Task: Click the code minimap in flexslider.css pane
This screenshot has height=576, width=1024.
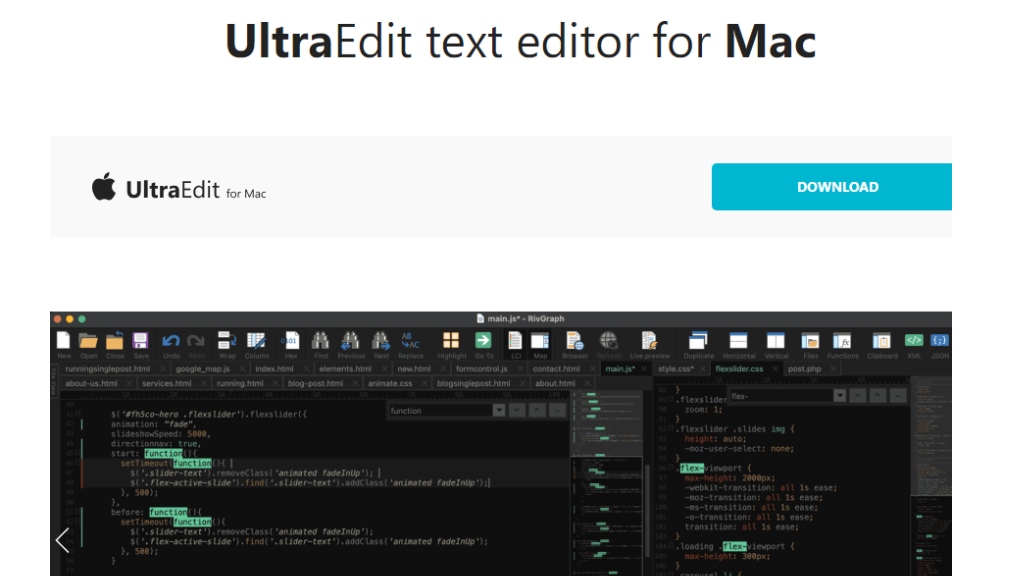Action: click(932, 475)
